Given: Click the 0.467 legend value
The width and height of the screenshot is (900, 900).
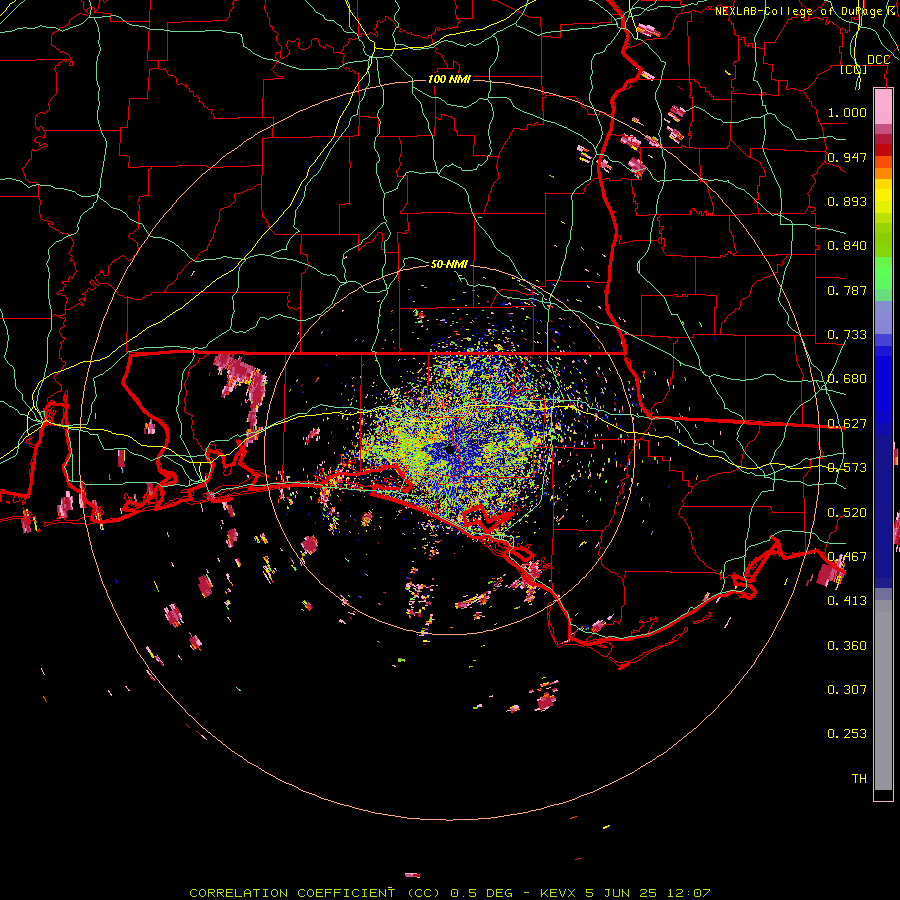Looking at the screenshot, I should pyautogui.click(x=847, y=557).
